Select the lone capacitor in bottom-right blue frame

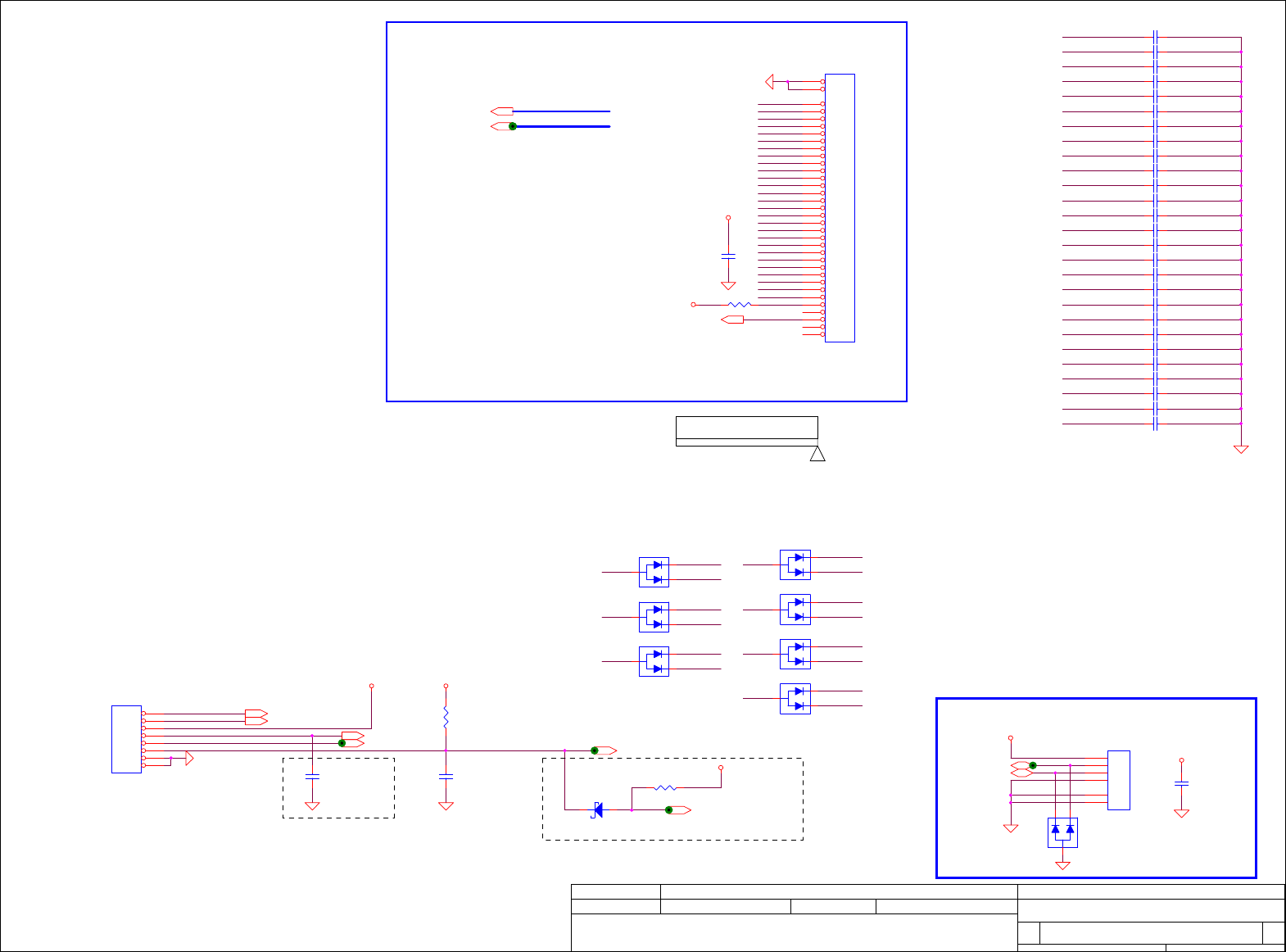coord(1181,783)
